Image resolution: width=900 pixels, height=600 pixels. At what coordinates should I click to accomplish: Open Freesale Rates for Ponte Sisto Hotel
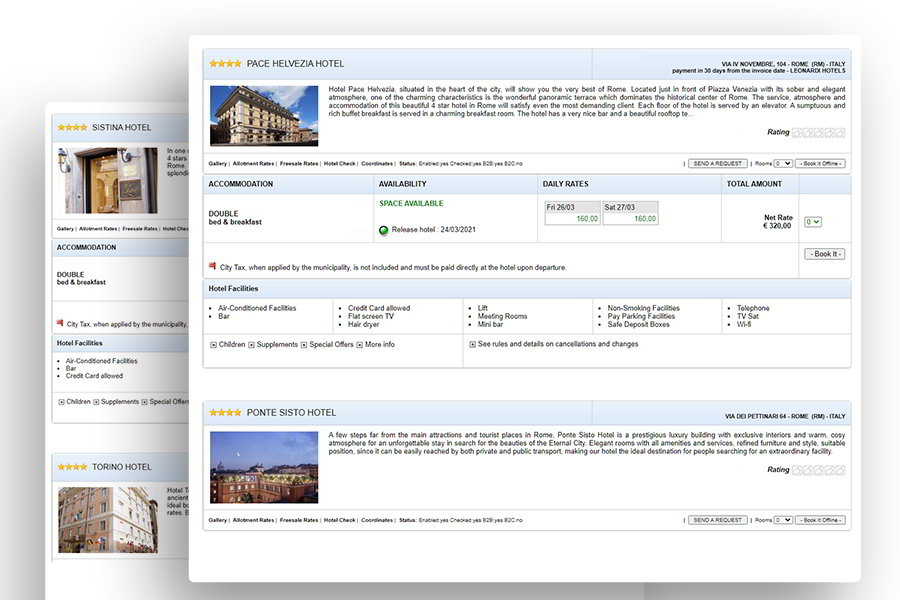pyautogui.click(x=298, y=520)
